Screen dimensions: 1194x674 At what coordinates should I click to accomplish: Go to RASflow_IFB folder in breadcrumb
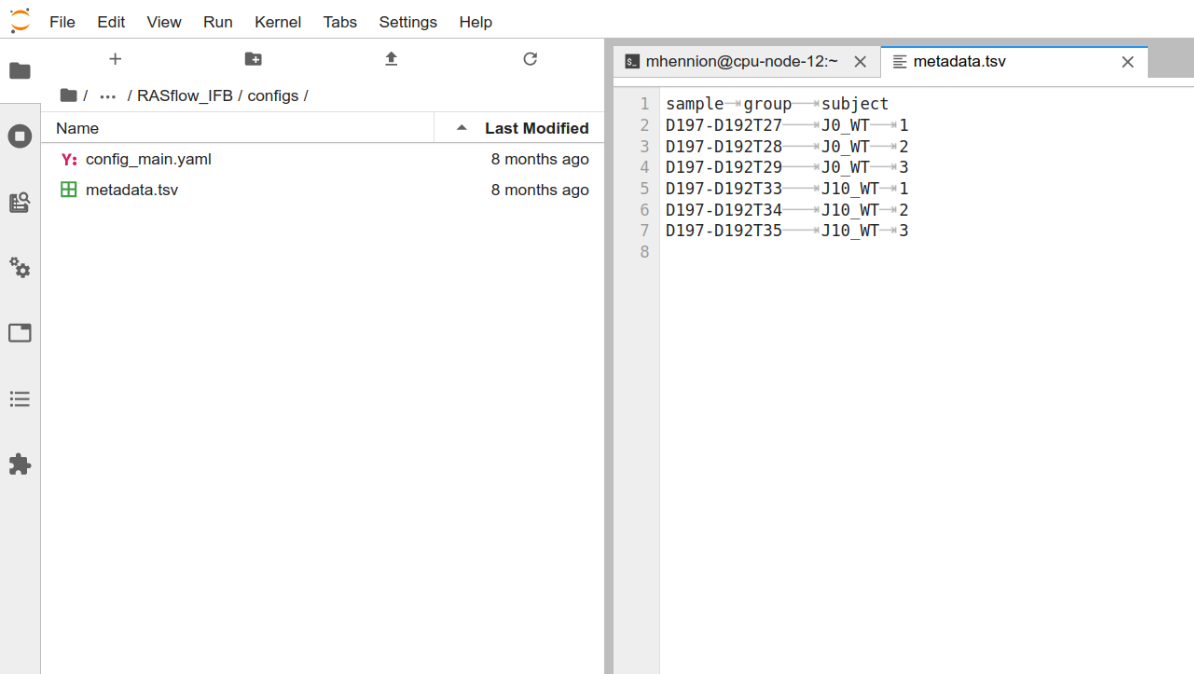tap(185, 96)
